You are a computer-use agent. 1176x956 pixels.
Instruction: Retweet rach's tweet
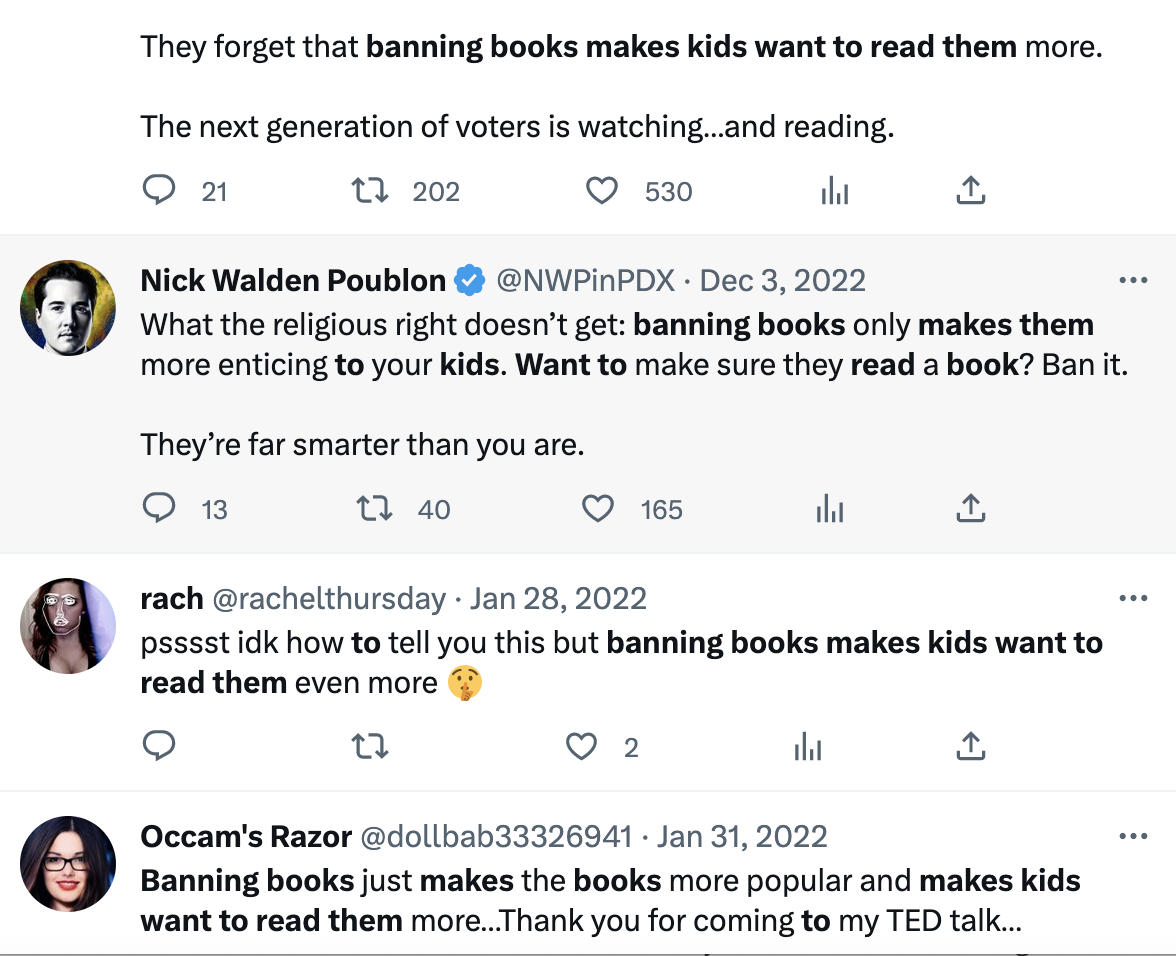coord(372,746)
